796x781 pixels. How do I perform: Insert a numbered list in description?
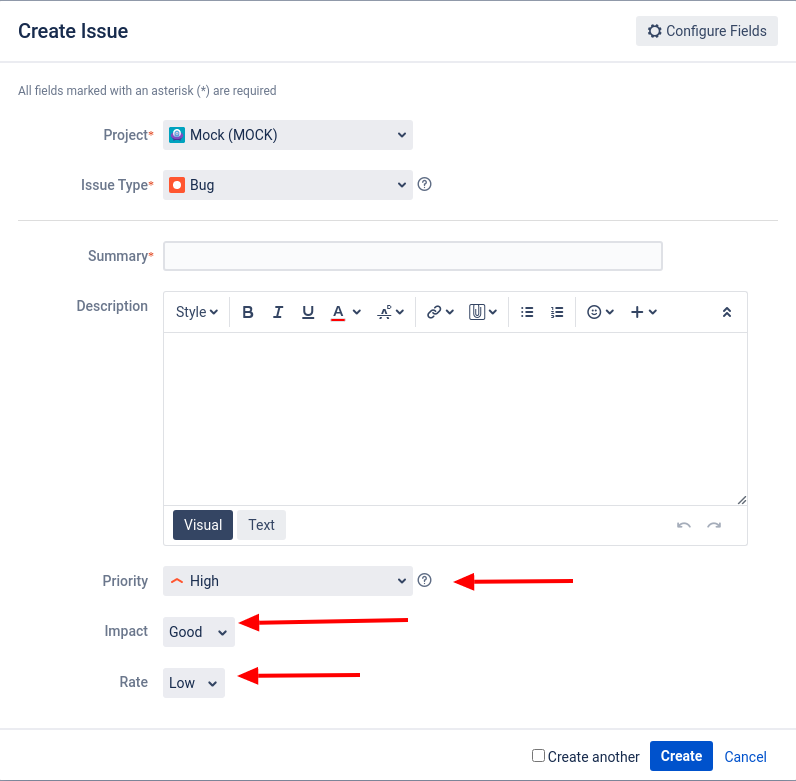(557, 312)
